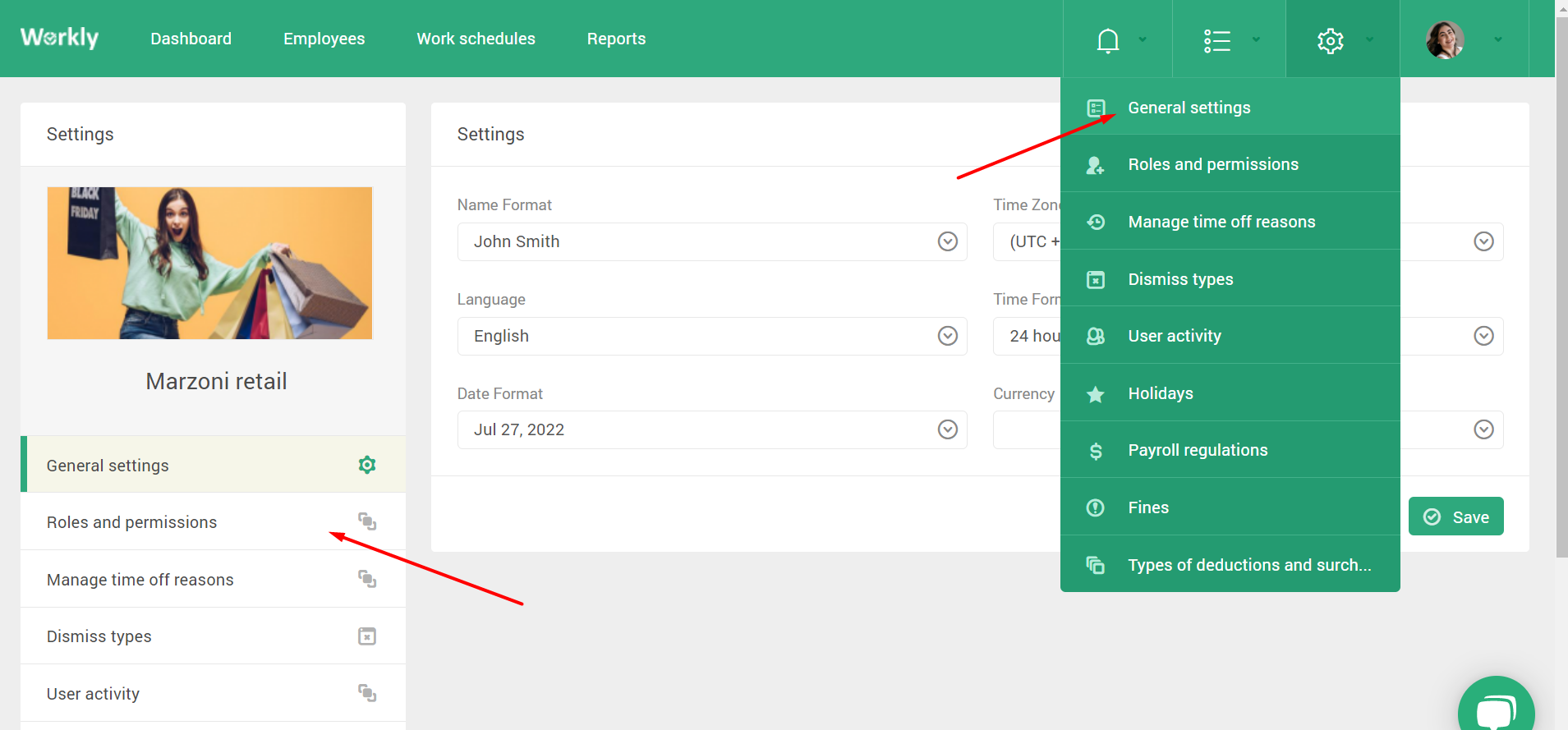Expand the task list dropdown arrow
1568x730 pixels.
[1256, 39]
